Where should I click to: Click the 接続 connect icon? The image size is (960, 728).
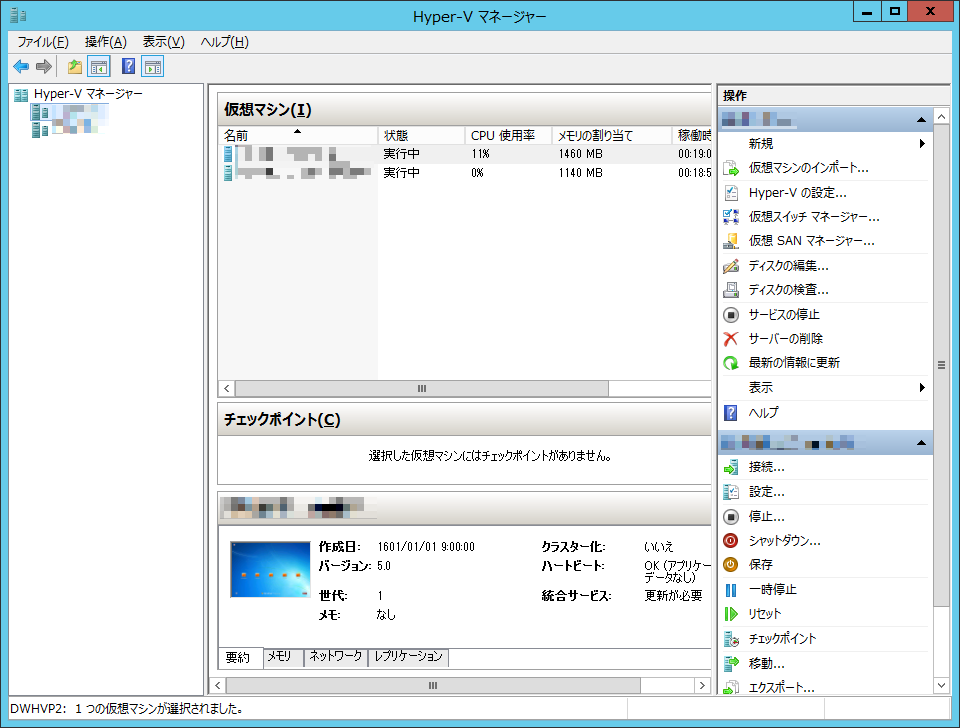[x=731, y=468]
